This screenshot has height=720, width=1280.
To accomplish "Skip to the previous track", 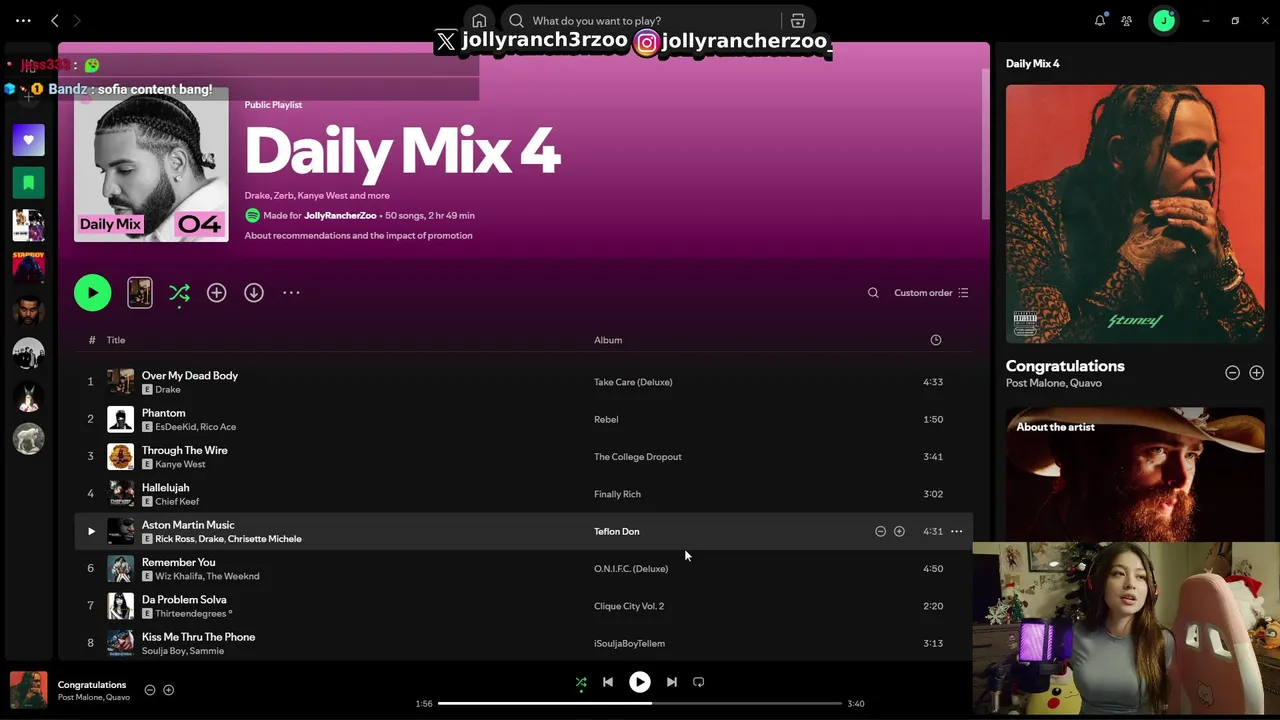I will [608, 682].
